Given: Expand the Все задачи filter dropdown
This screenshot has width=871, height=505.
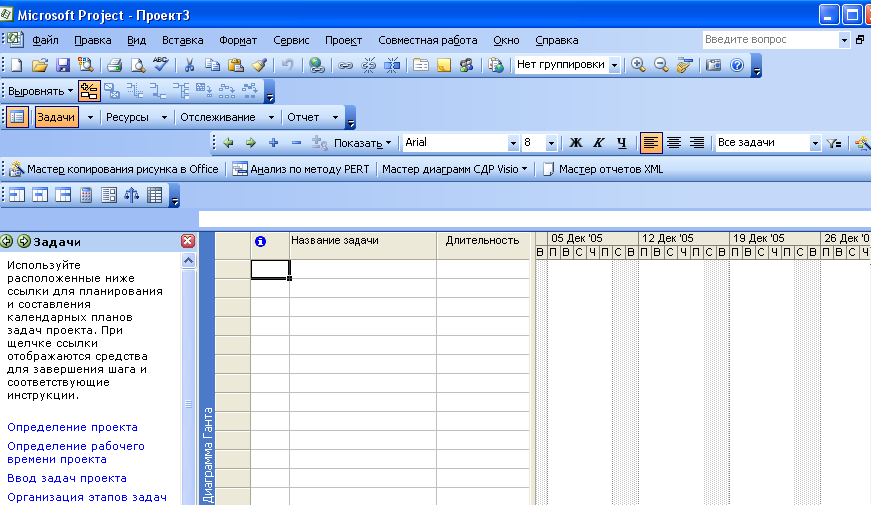Looking at the screenshot, I should [x=815, y=143].
